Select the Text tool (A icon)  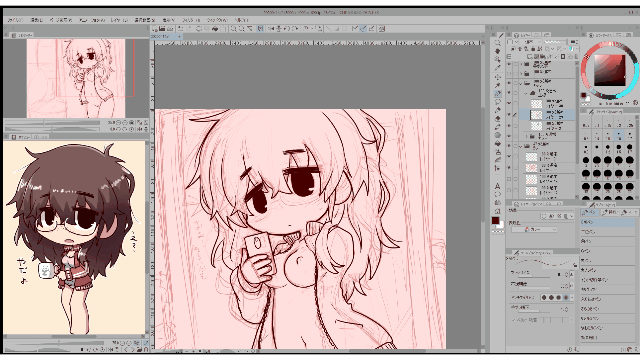498,186
